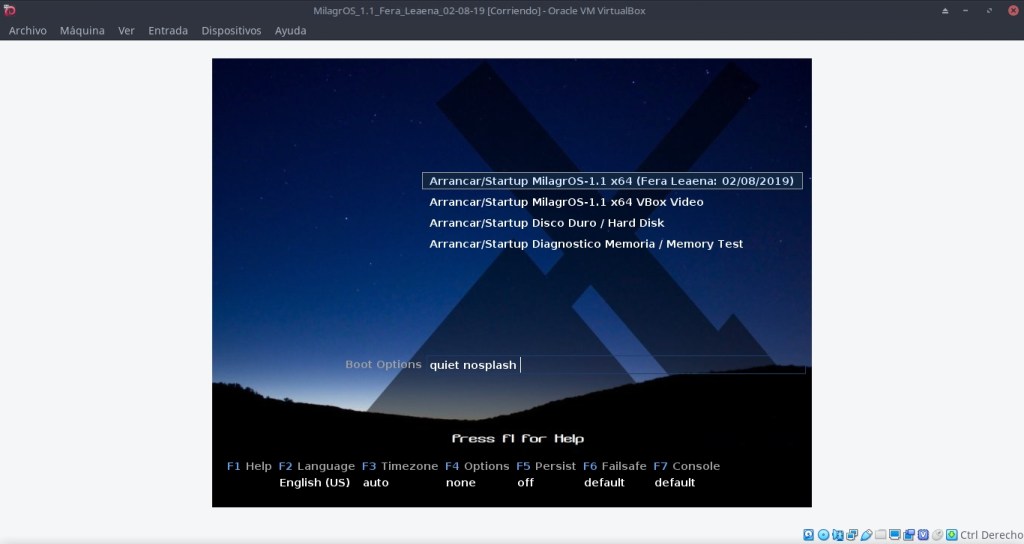The height and width of the screenshot is (544, 1024).
Task: Click the USB devices pen-shaped icon
Action: (866, 535)
